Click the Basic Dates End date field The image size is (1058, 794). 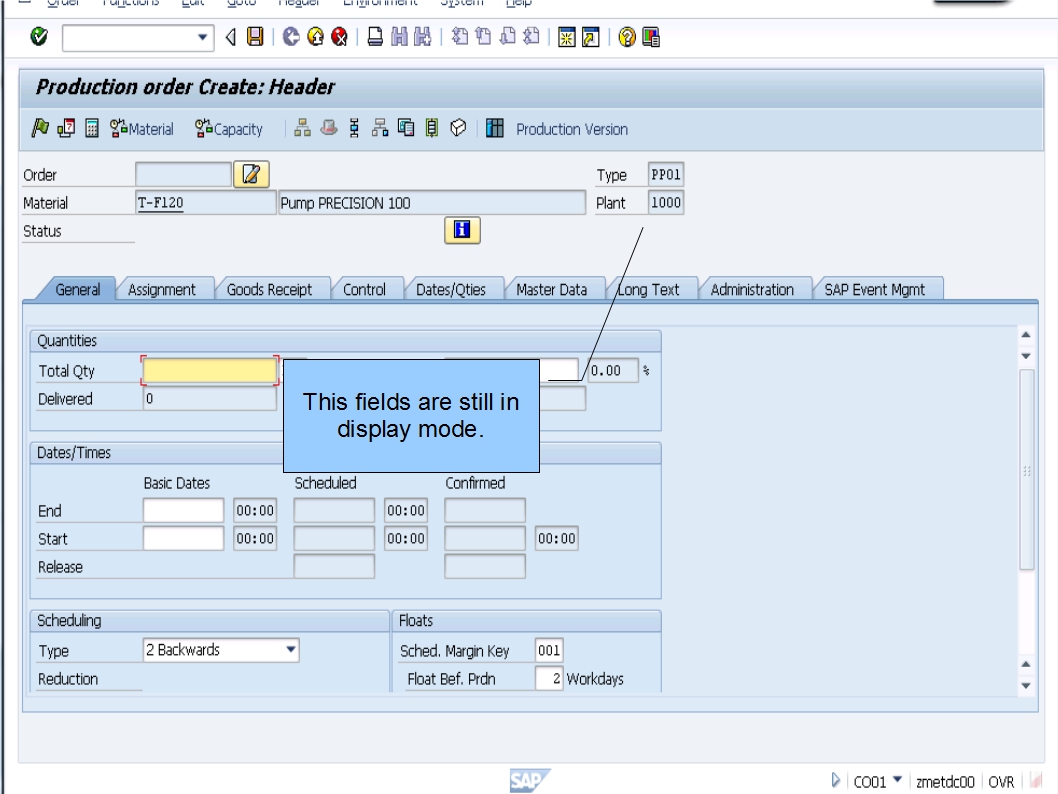(x=184, y=511)
